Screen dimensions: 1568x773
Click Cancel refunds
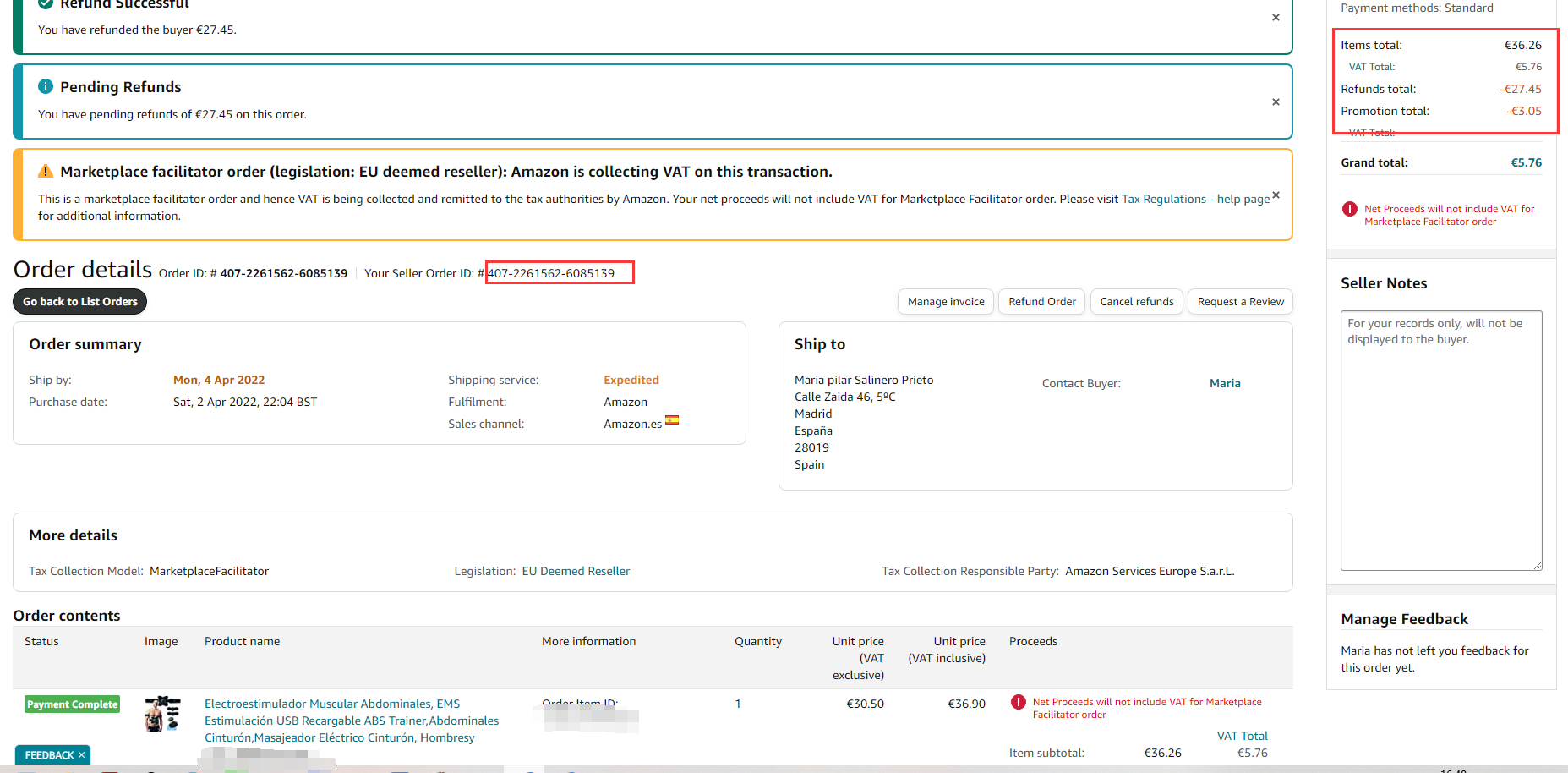pyautogui.click(x=1136, y=302)
